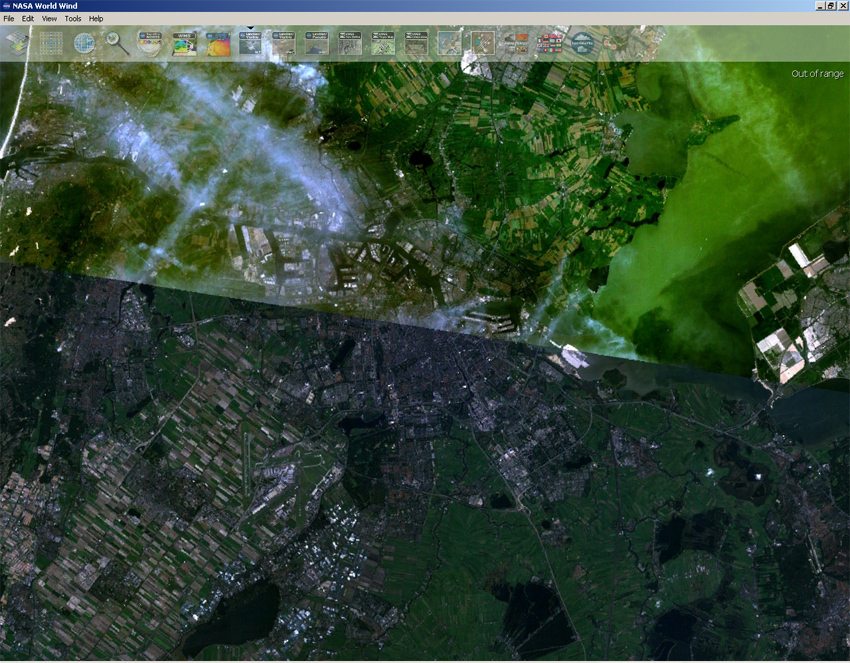Toggle the political borders map icon

tap(450, 43)
